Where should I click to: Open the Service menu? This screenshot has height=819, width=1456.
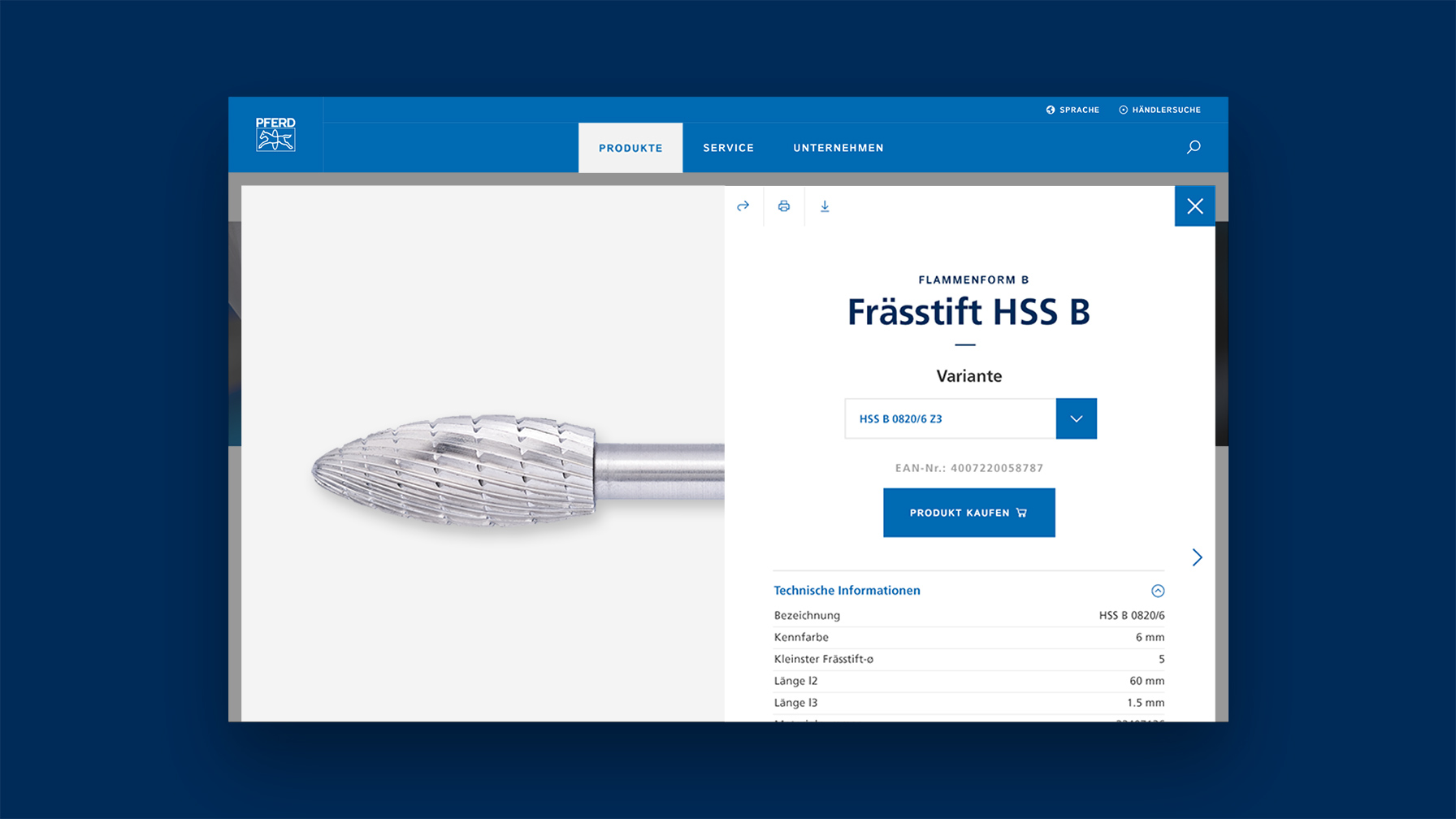[729, 148]
